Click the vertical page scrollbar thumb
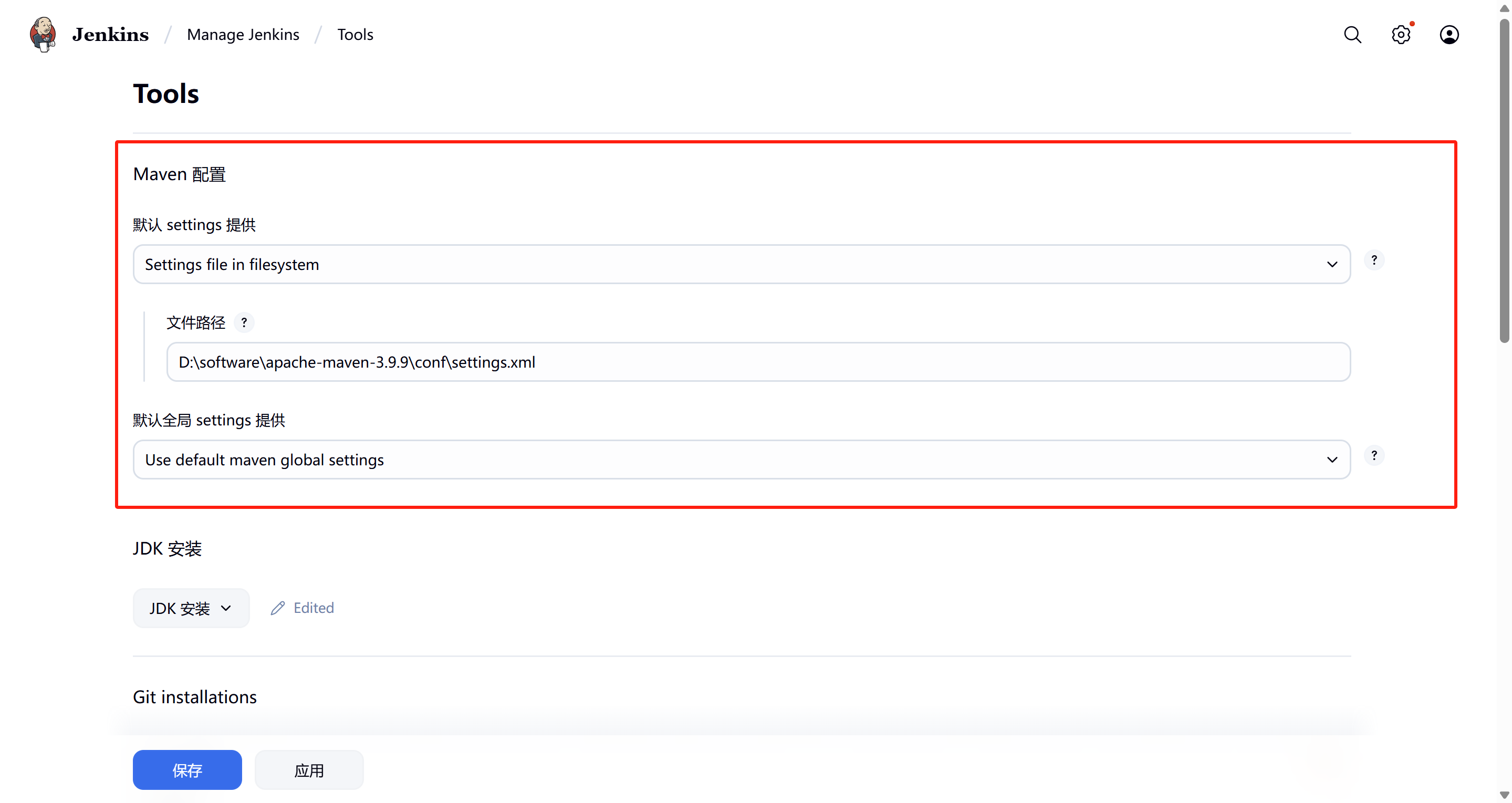 1504,182
